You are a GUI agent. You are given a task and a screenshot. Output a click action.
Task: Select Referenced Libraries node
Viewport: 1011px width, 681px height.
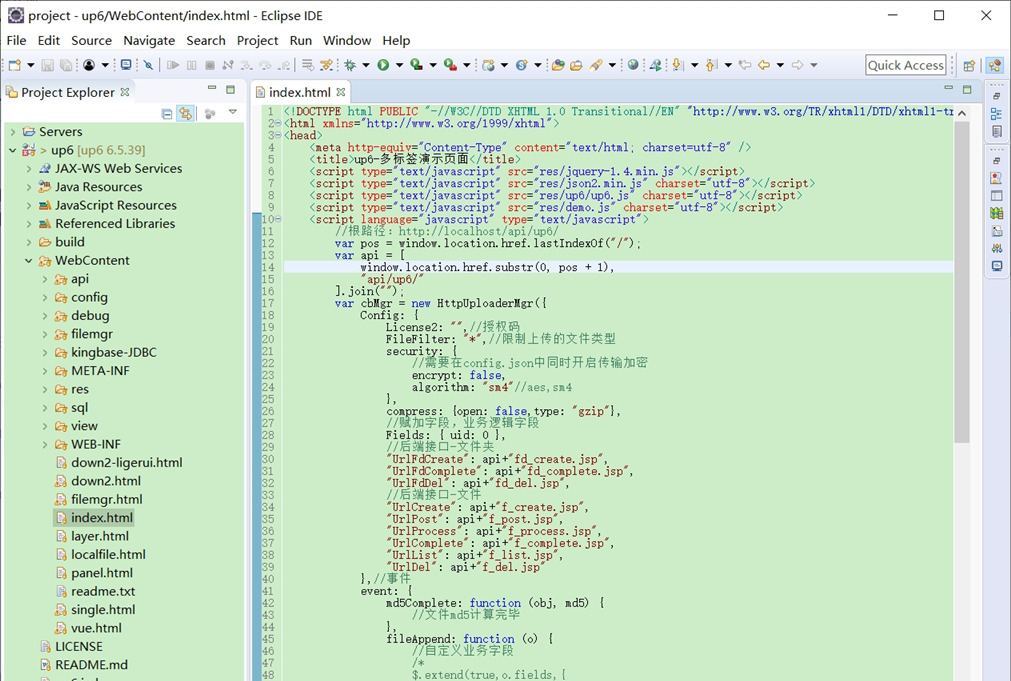pos(115,224)
